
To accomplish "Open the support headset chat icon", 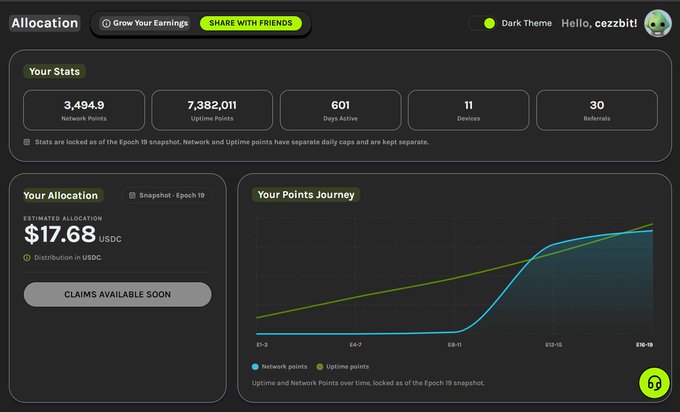I will pyautogui.click(x=654, y=383).
